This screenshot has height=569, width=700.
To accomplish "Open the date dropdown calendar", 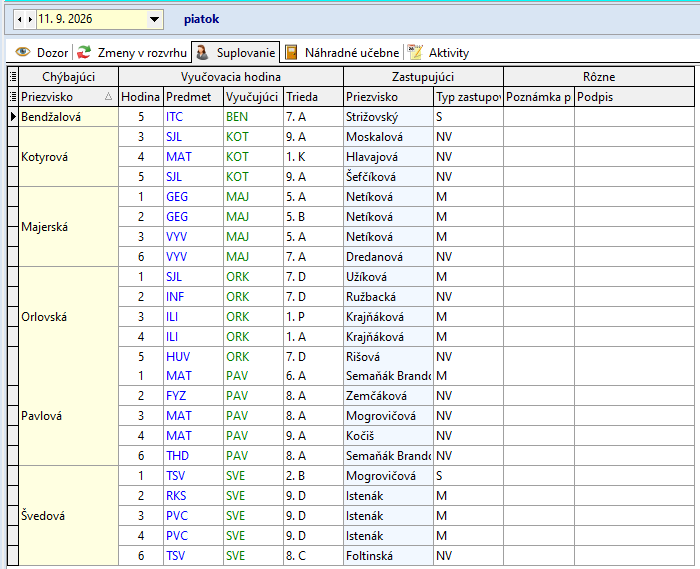I will tap(154, 19).
